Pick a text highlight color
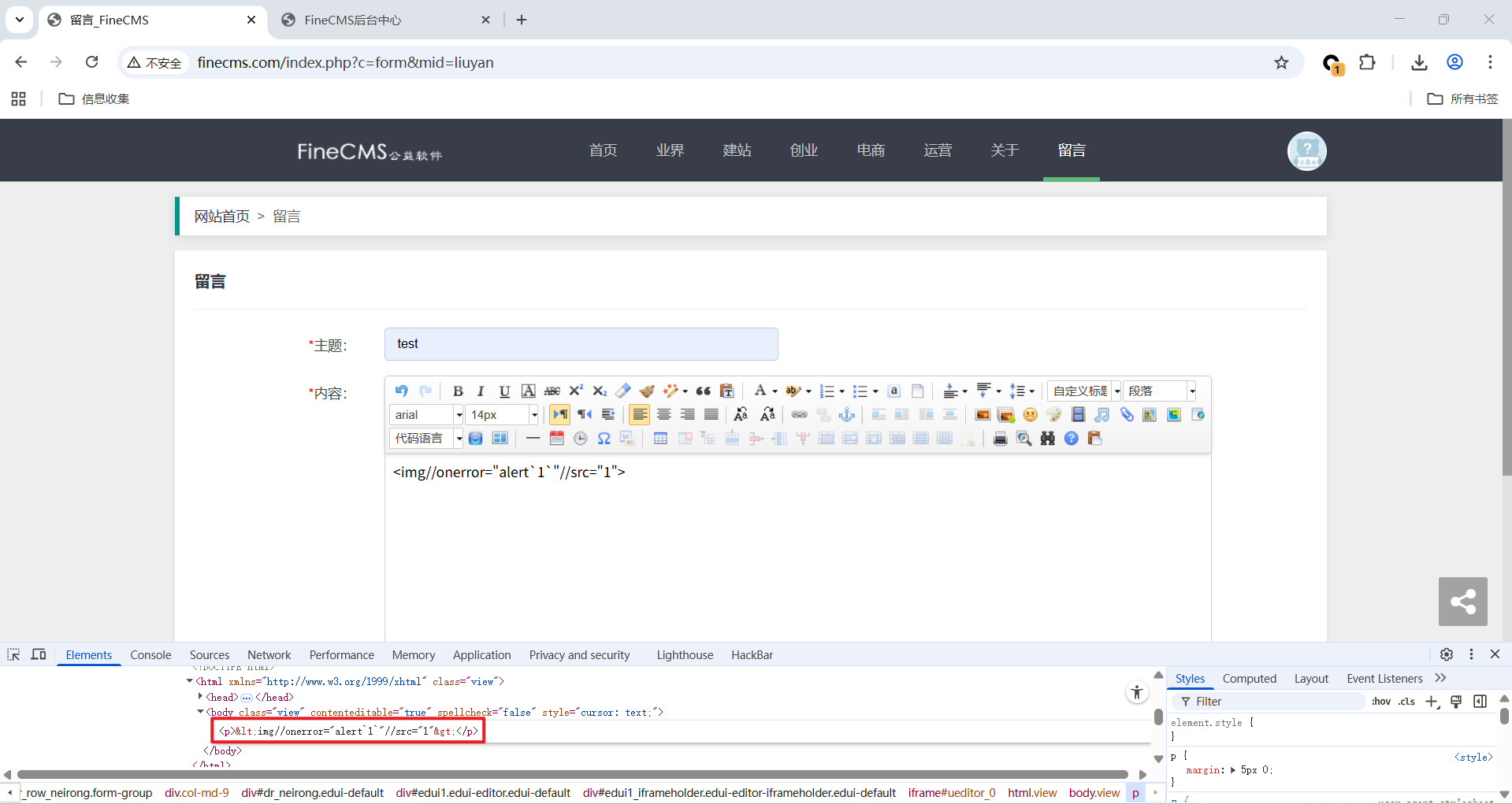The image size is (1512, 804). click(793, 391)
